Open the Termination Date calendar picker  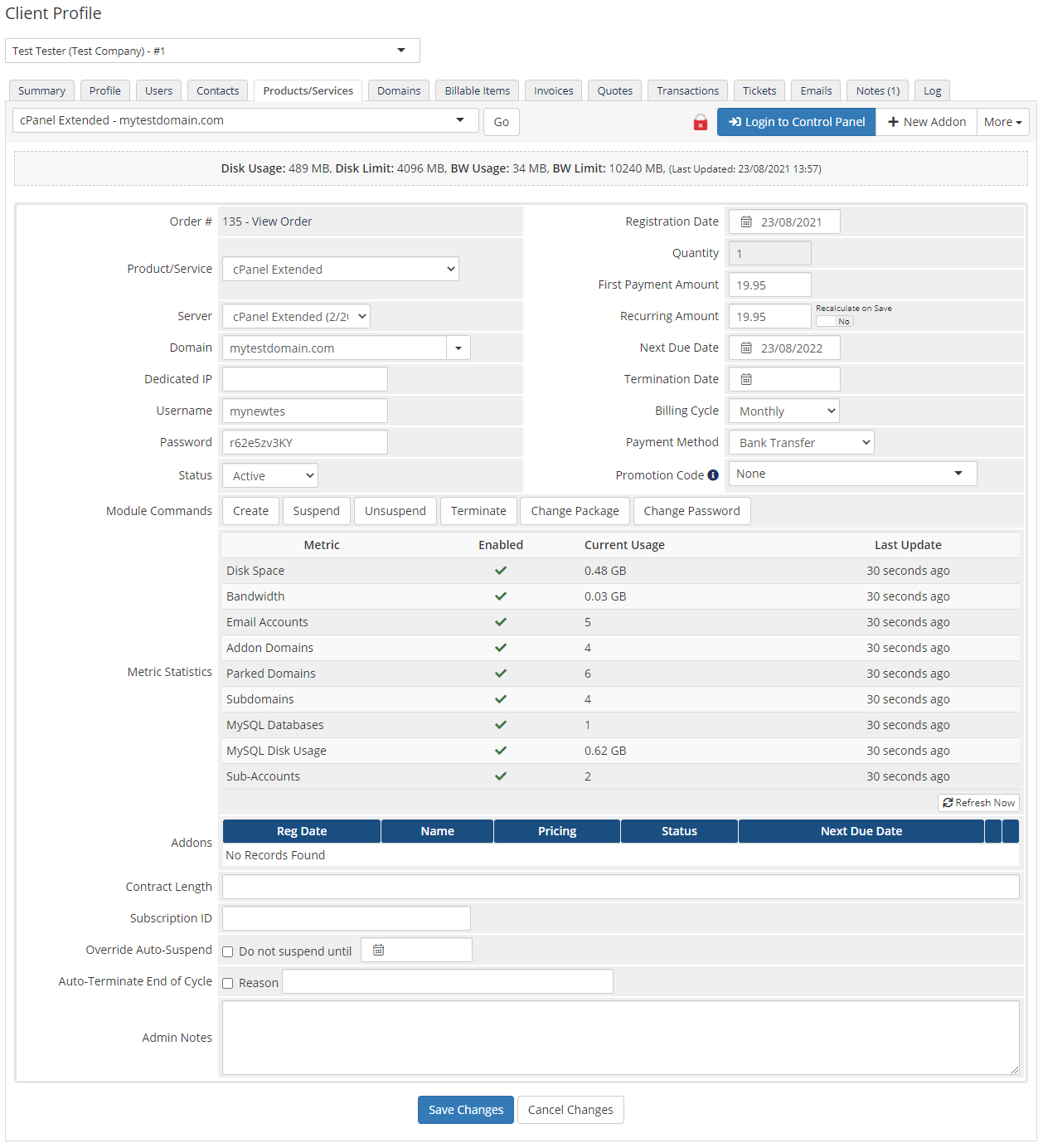click(745, 379)
